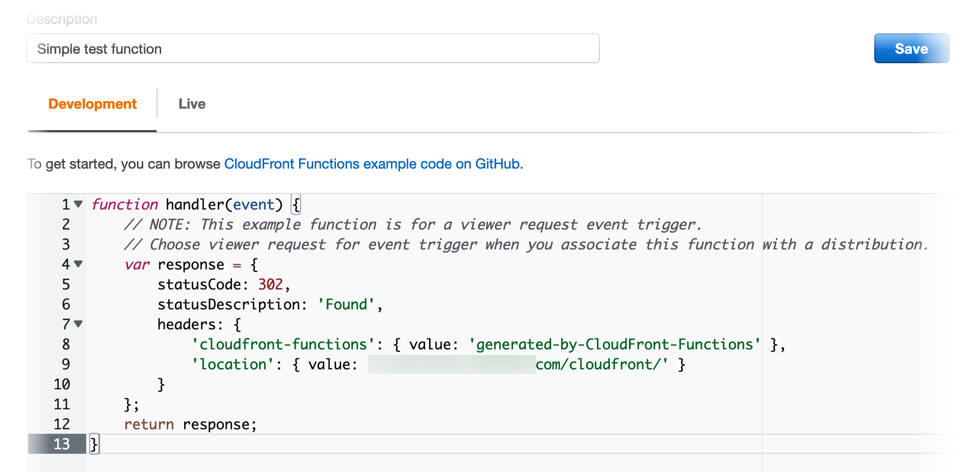Fold the headers block on line 7
The height and width of the screenshot is (472, 966).
point(78,324)
